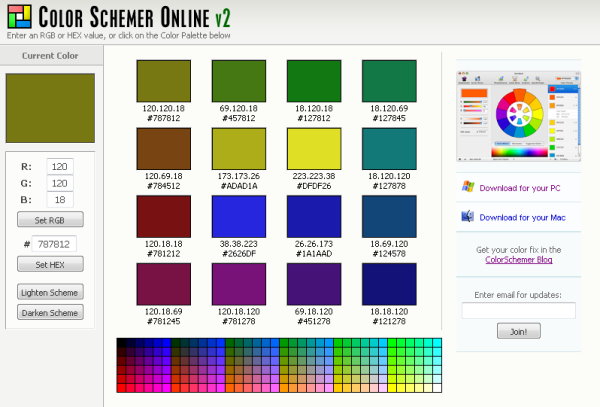Click the #121278 hex label

(389, 321)
